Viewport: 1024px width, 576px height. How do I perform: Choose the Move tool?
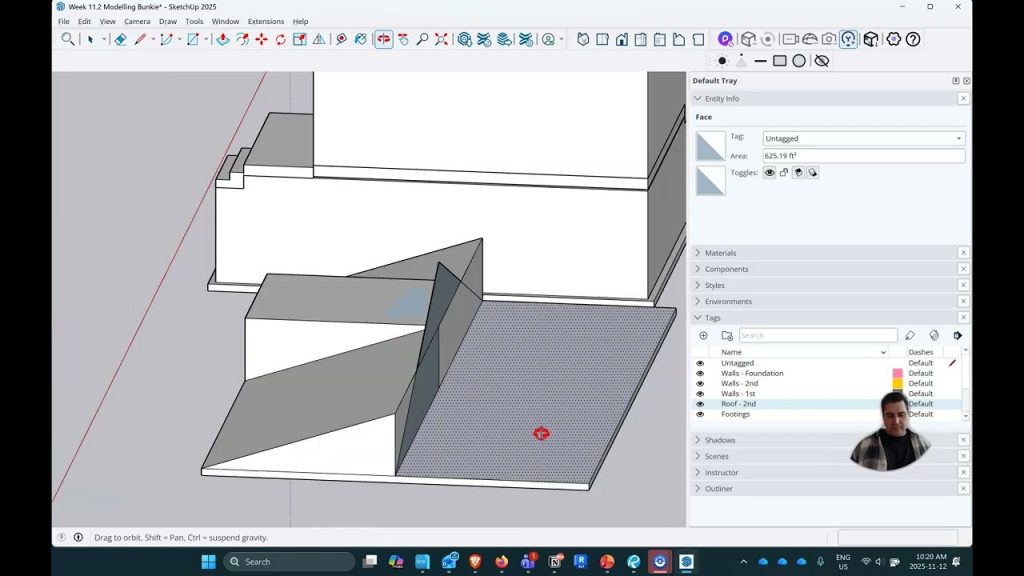coord(261,39)
